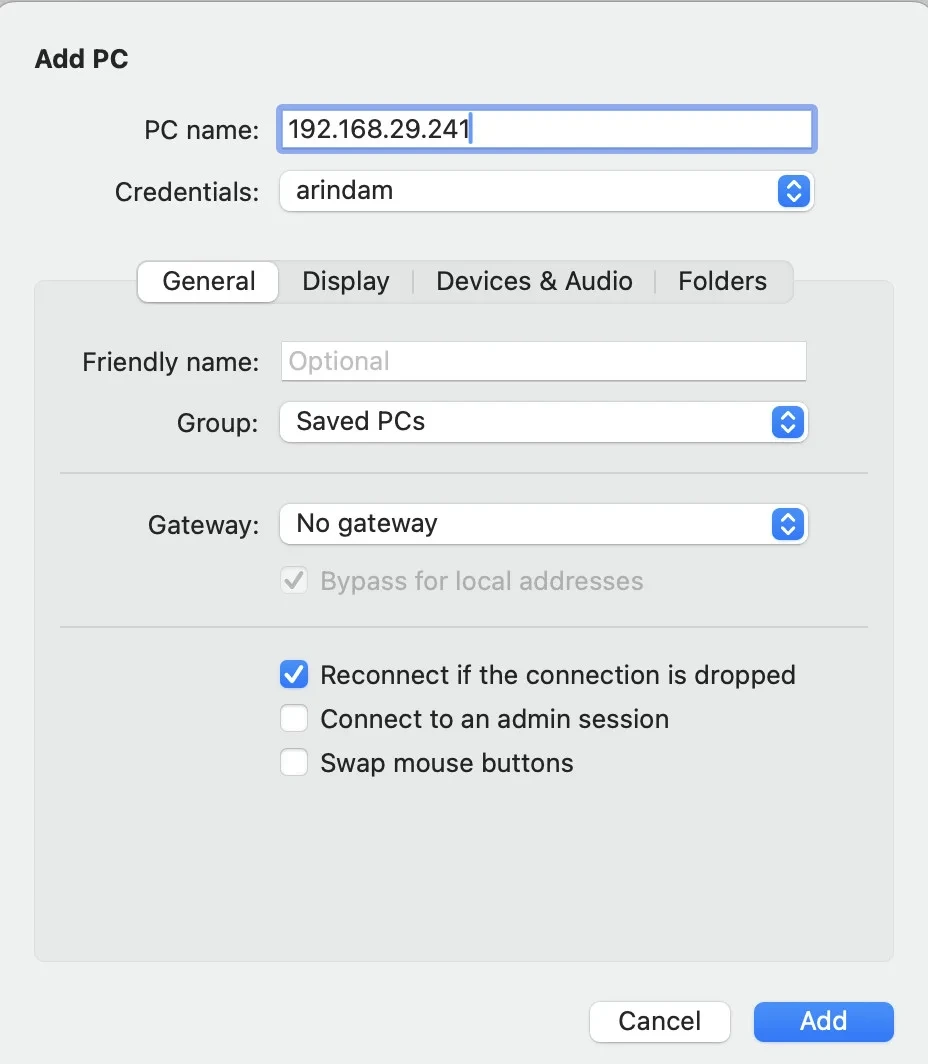
Task: Click the Gateway dropdown stepper arrows icon
Action: [x=788, y=524]
